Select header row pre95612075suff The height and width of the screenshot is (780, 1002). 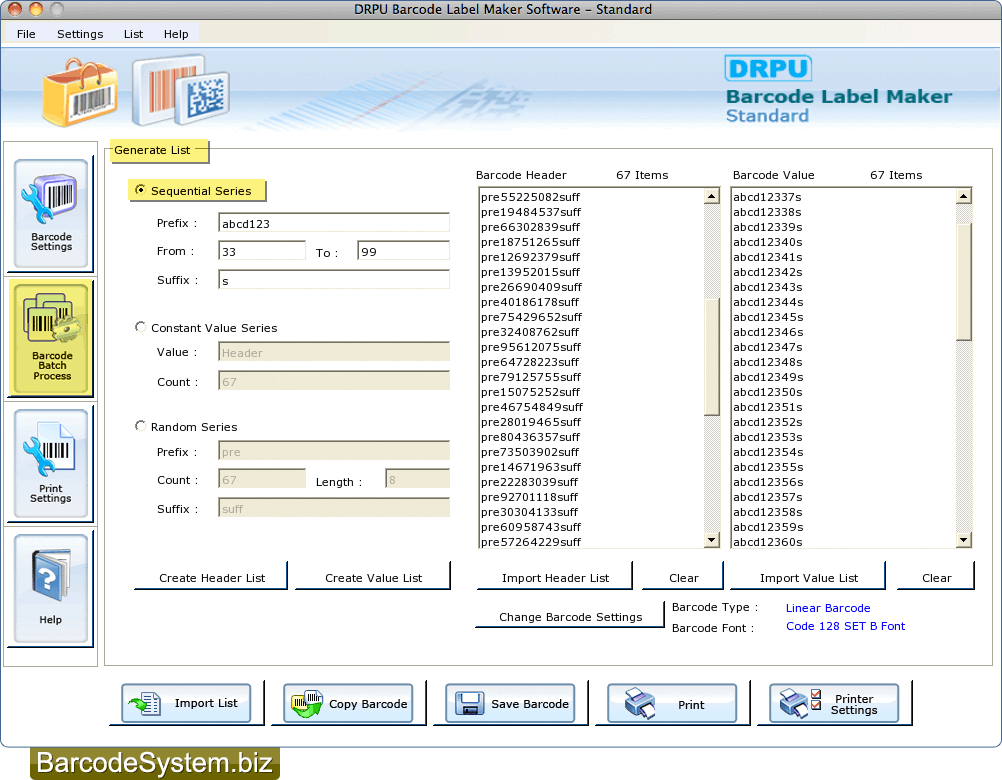[x=591, y=347]
